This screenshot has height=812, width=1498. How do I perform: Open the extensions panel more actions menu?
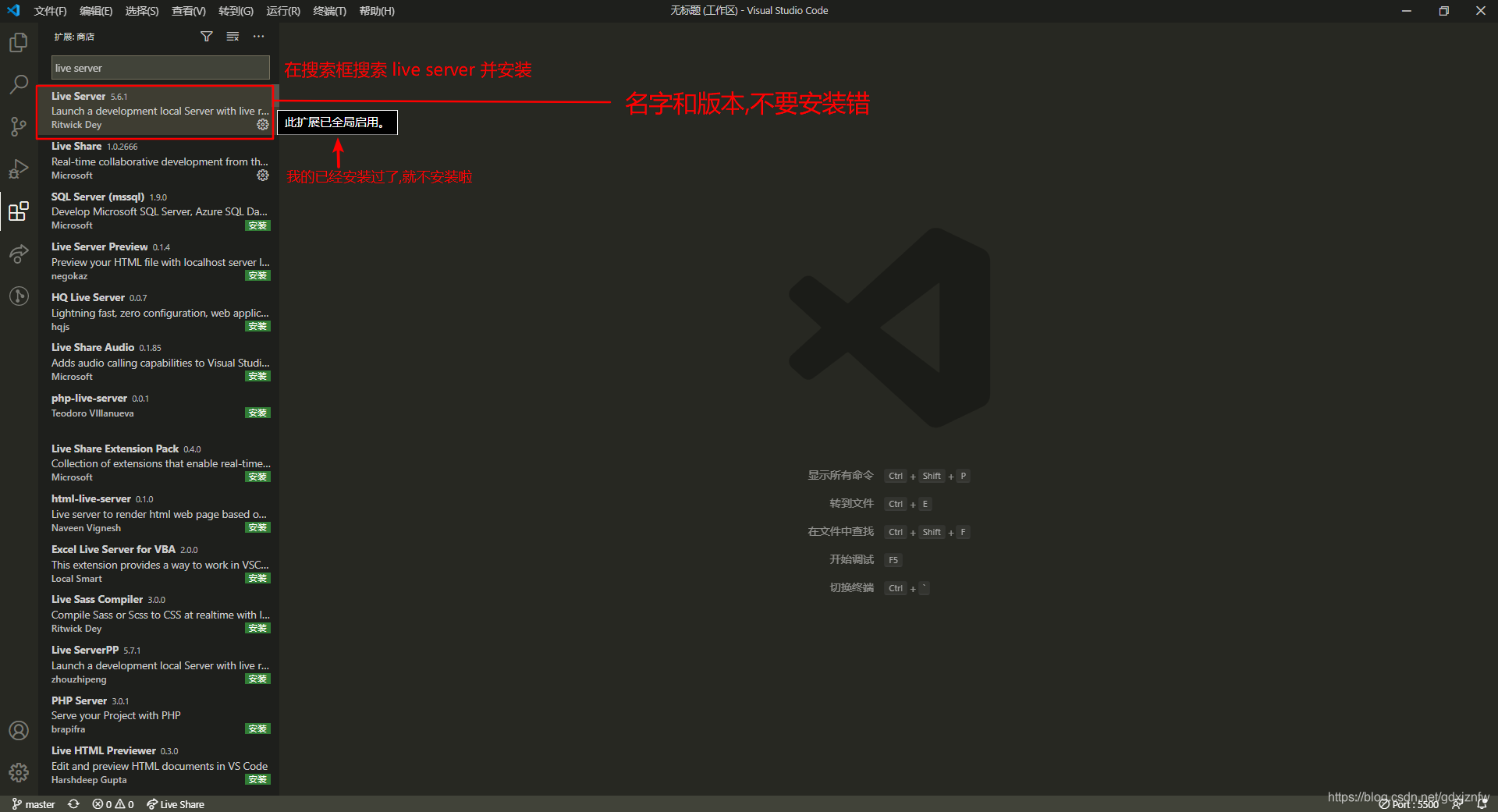click(258, 37)
